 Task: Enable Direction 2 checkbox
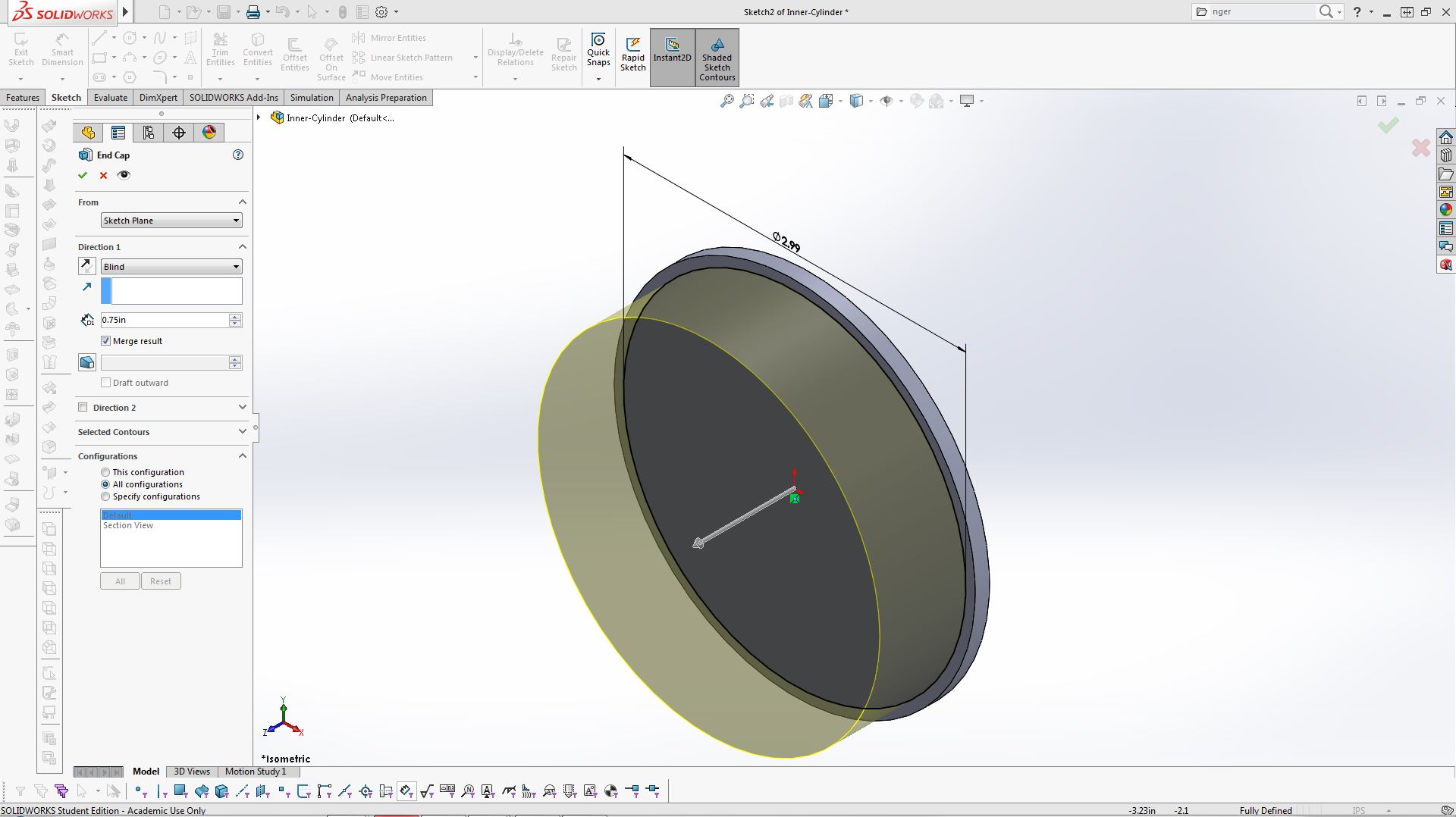tap(83, 408)
